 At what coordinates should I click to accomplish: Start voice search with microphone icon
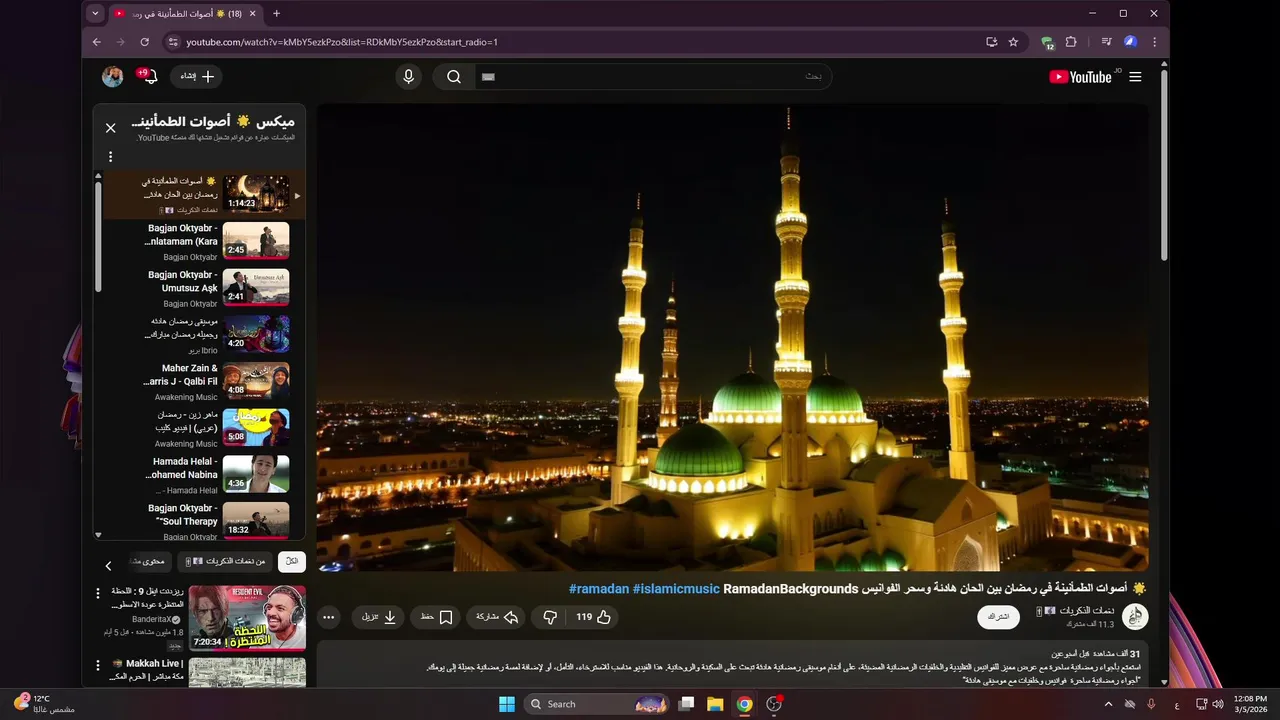408,77
